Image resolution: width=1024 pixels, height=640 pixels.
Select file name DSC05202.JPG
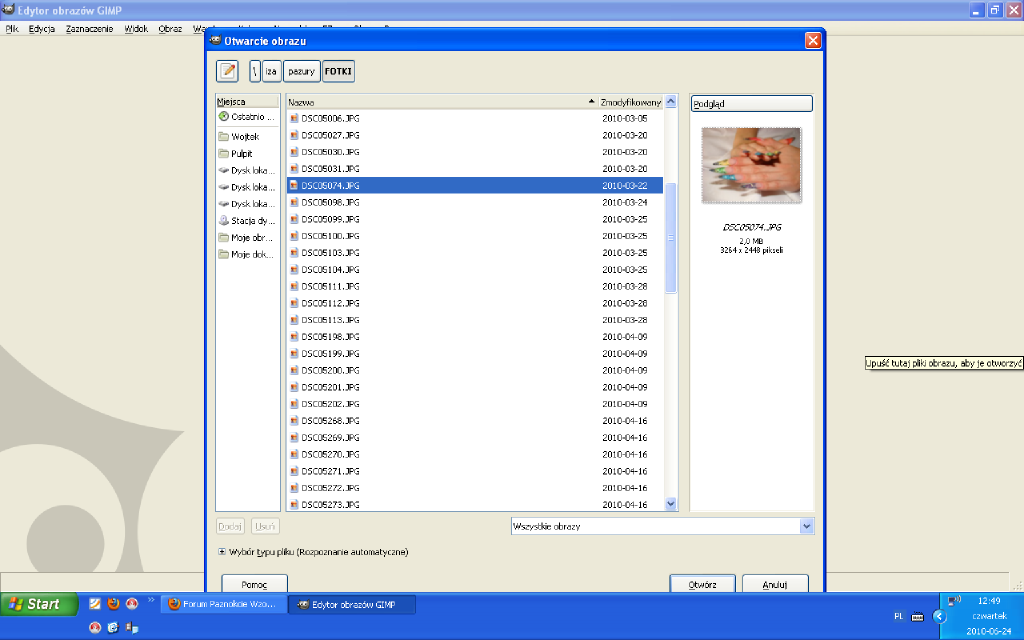click(330, 404)
